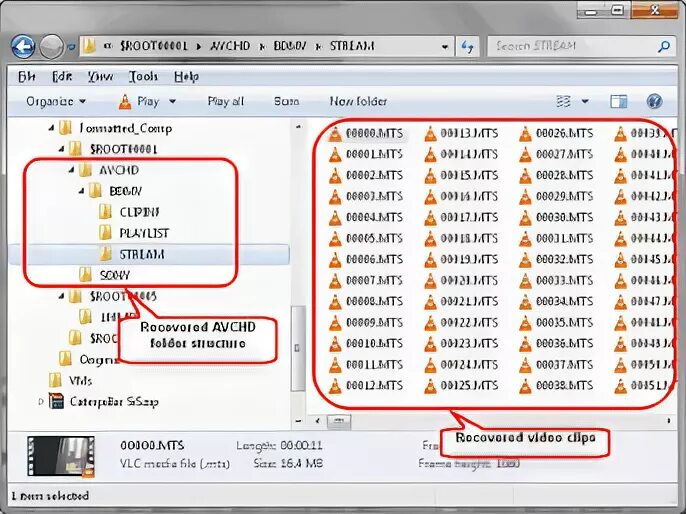The image size is (686, 514).
Task: Open the address bar history dropdown
Action: (445, 46)
